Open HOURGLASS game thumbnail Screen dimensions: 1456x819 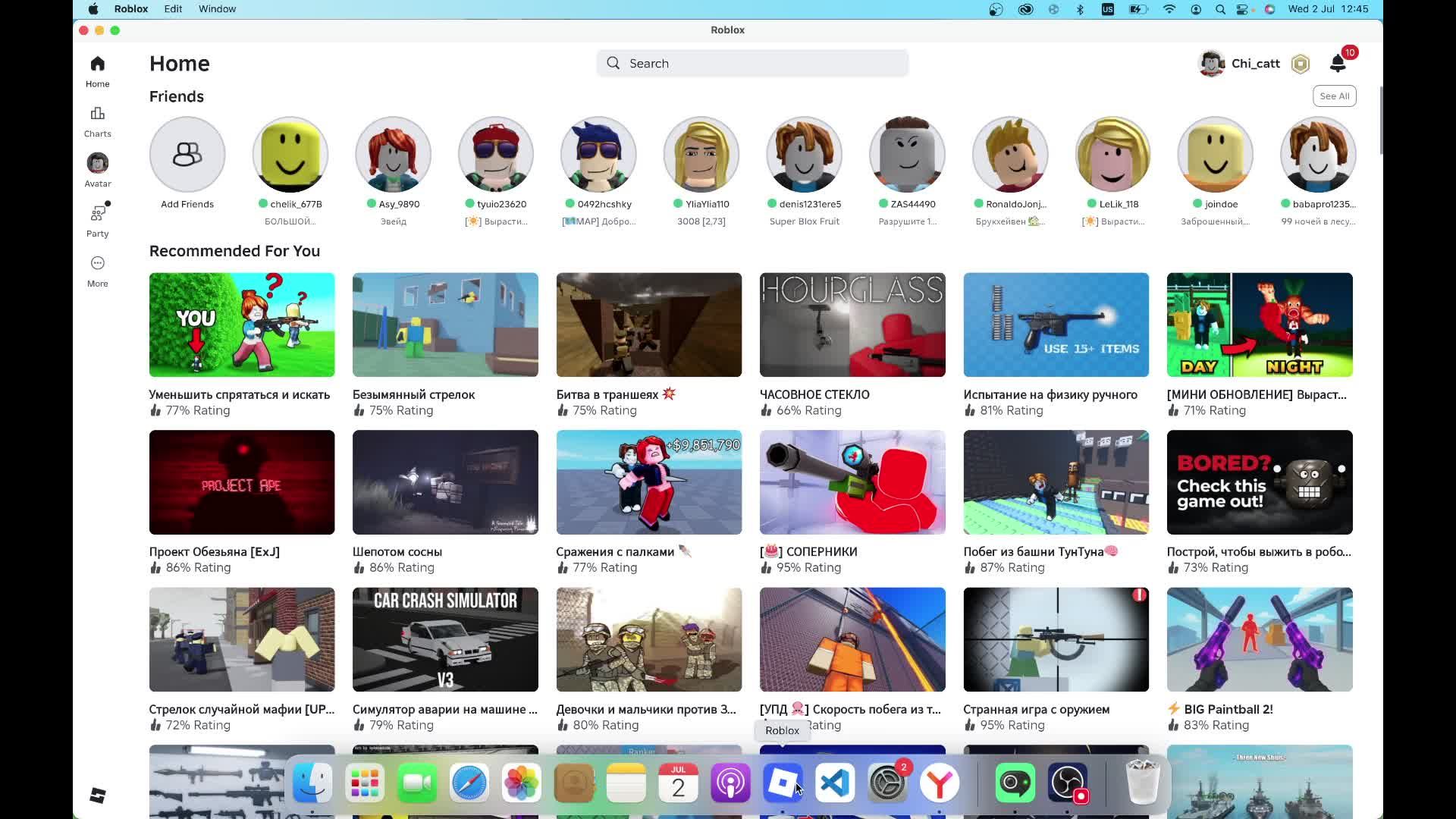[x=852, y=325]
